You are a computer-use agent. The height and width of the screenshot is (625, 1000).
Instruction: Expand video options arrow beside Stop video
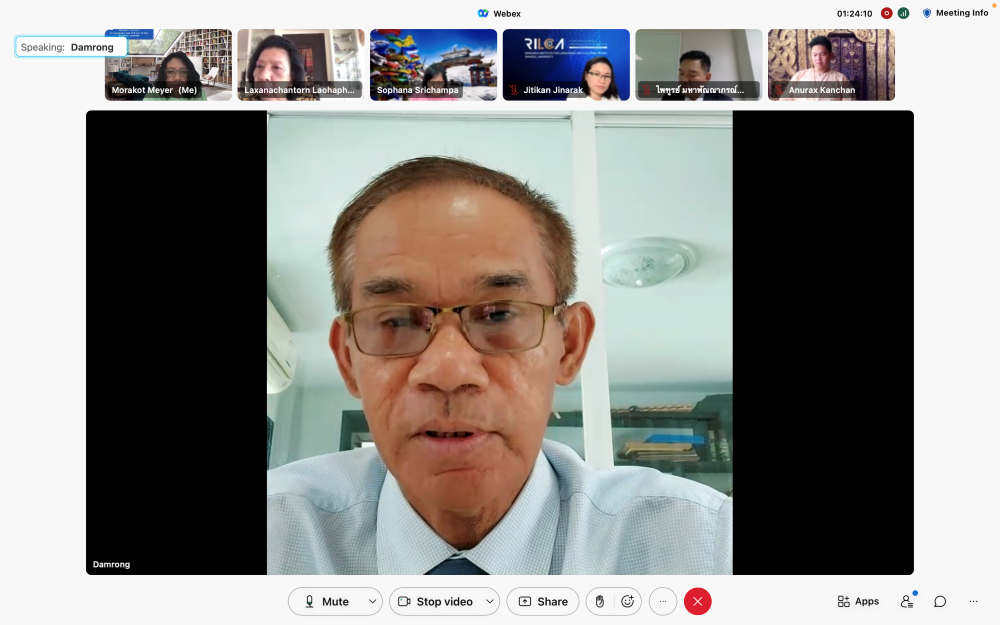490,601
